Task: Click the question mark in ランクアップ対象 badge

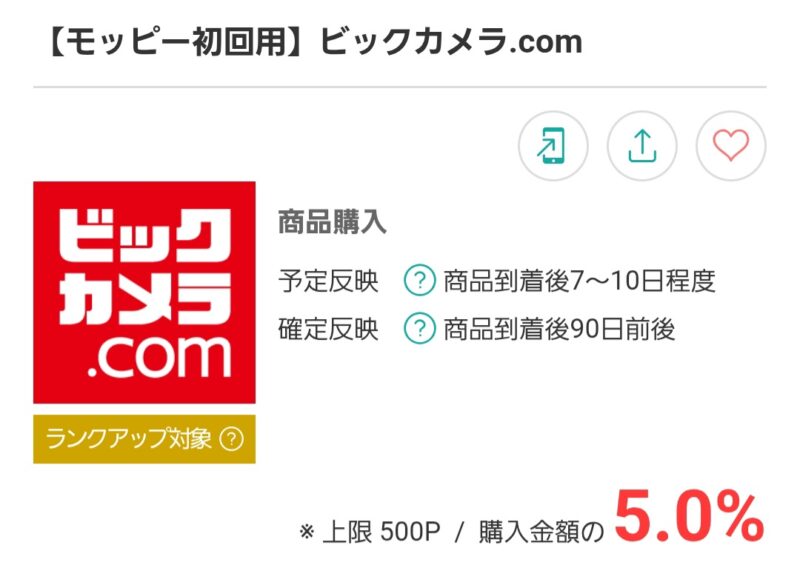Action: (232, 439)
